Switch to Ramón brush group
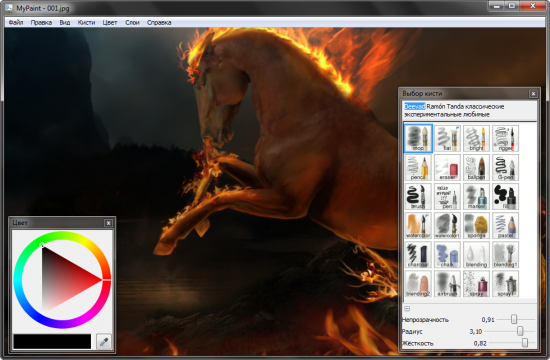This screenshot has height=360, width=550. click(x=436, y=106)
